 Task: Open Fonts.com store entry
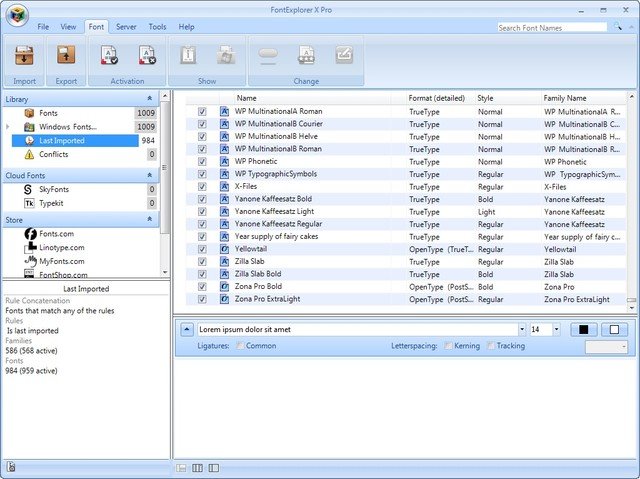pos(56,234)
